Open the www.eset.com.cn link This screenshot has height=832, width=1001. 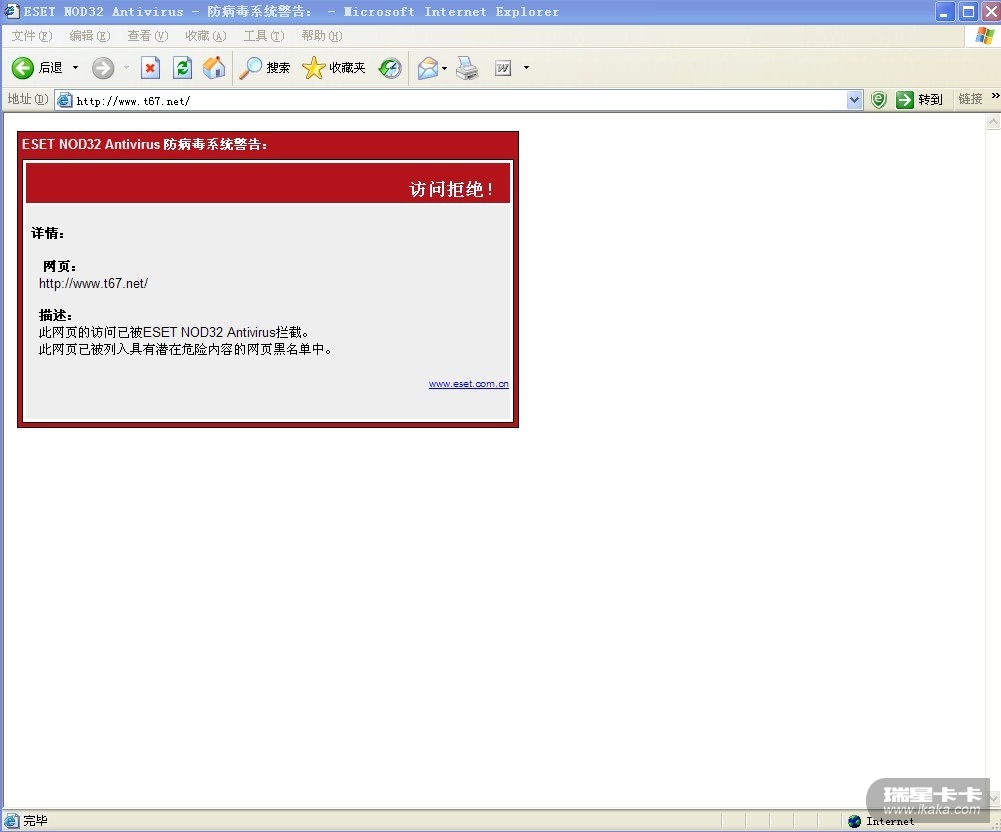[469, 384]
